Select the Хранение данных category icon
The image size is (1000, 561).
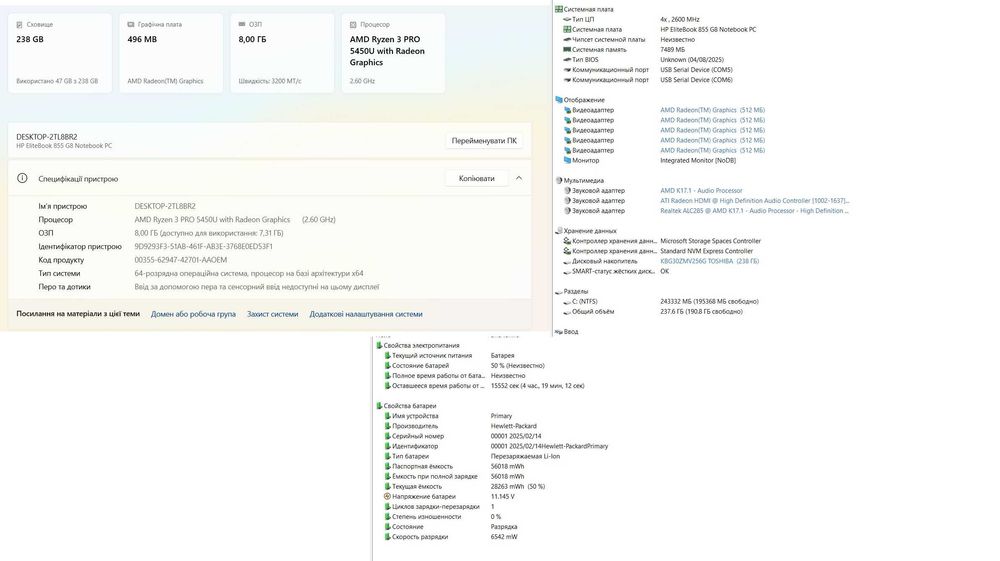coord(559,231)
